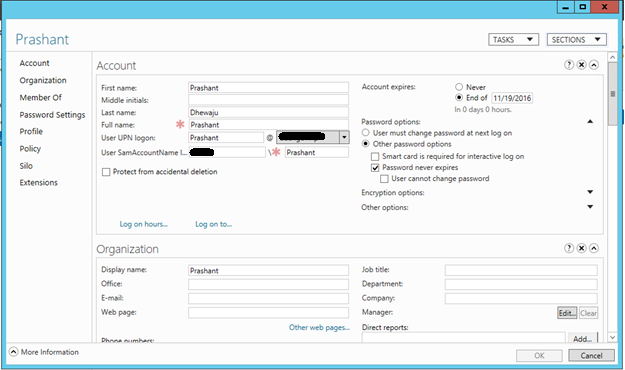
Task: Collapse the Account section with its up-arrow icon
Action: point(594,65)
